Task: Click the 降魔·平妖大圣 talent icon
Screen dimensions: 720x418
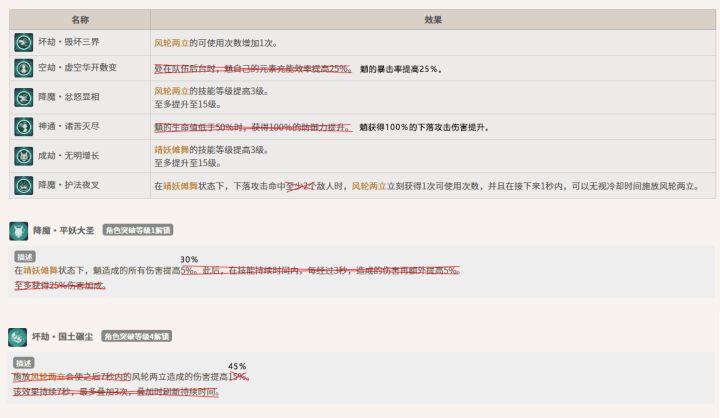Action: pyautogui.click(x=18, y=231)
